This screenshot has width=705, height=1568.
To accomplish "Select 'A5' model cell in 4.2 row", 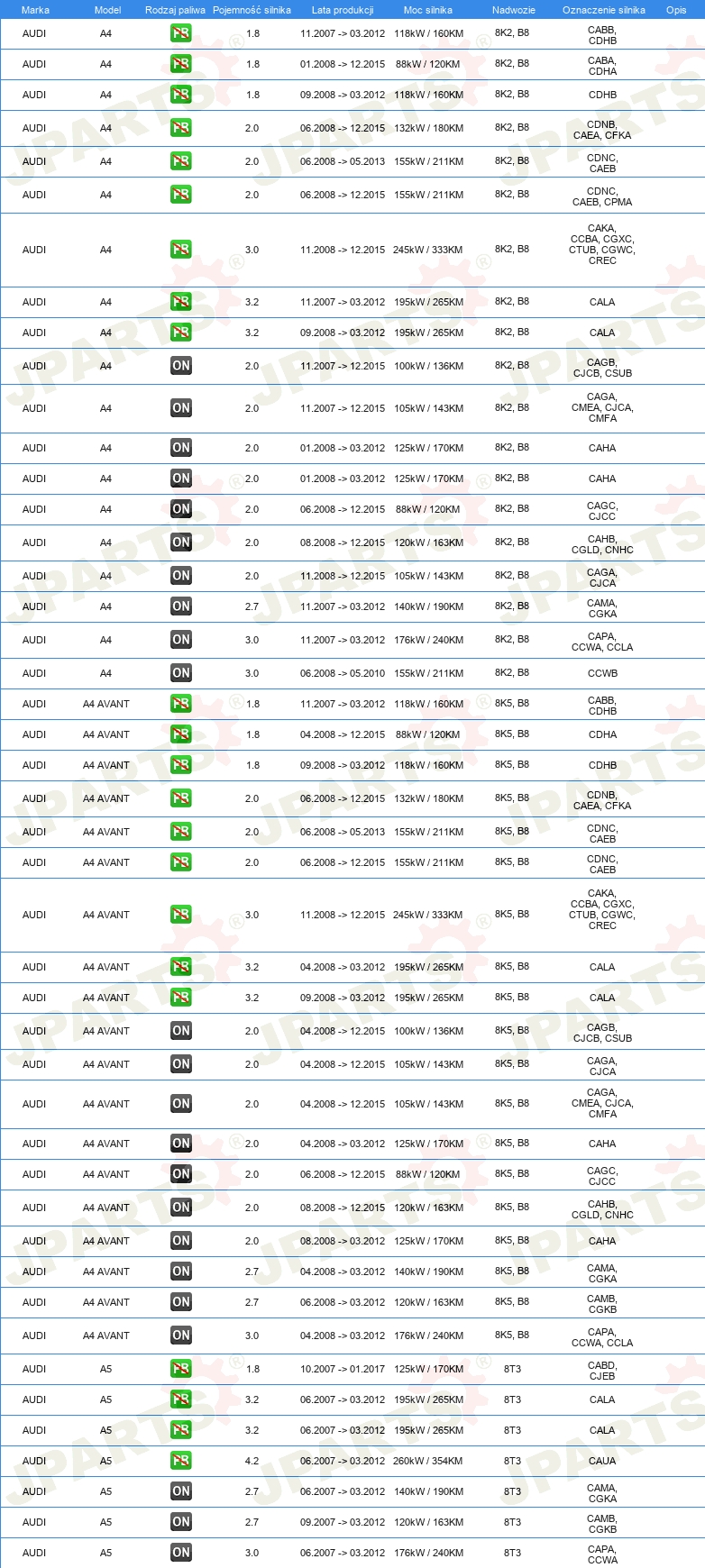I will tap(106, 1461).
